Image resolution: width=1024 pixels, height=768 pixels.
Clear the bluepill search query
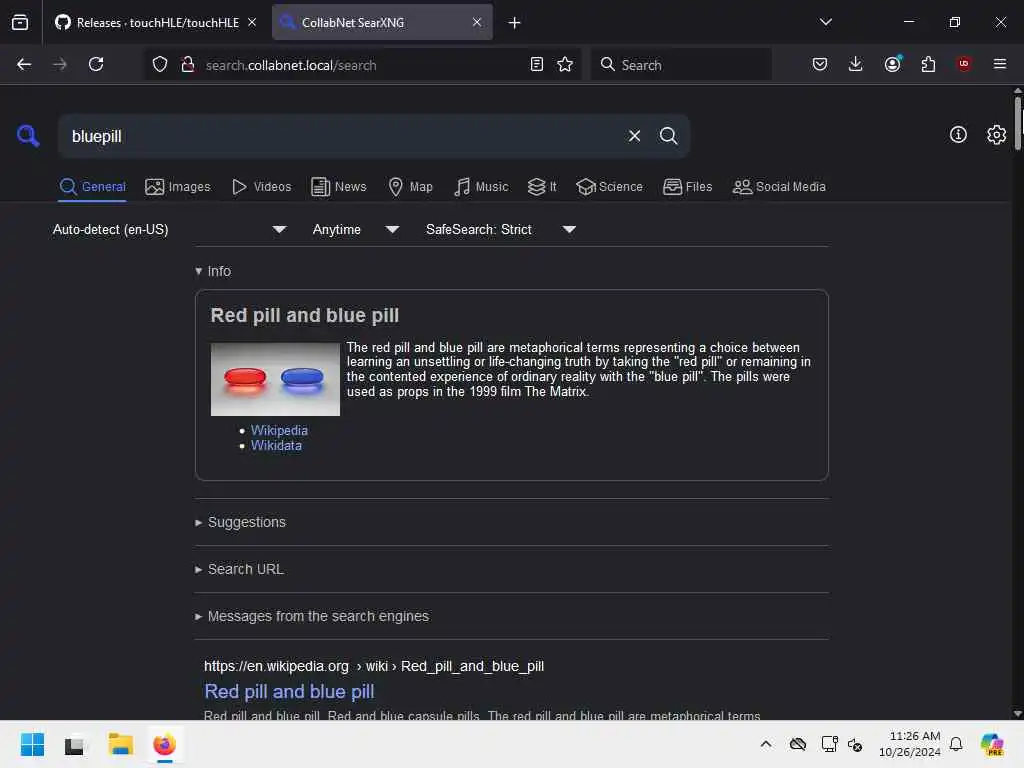tap(634, 136)
